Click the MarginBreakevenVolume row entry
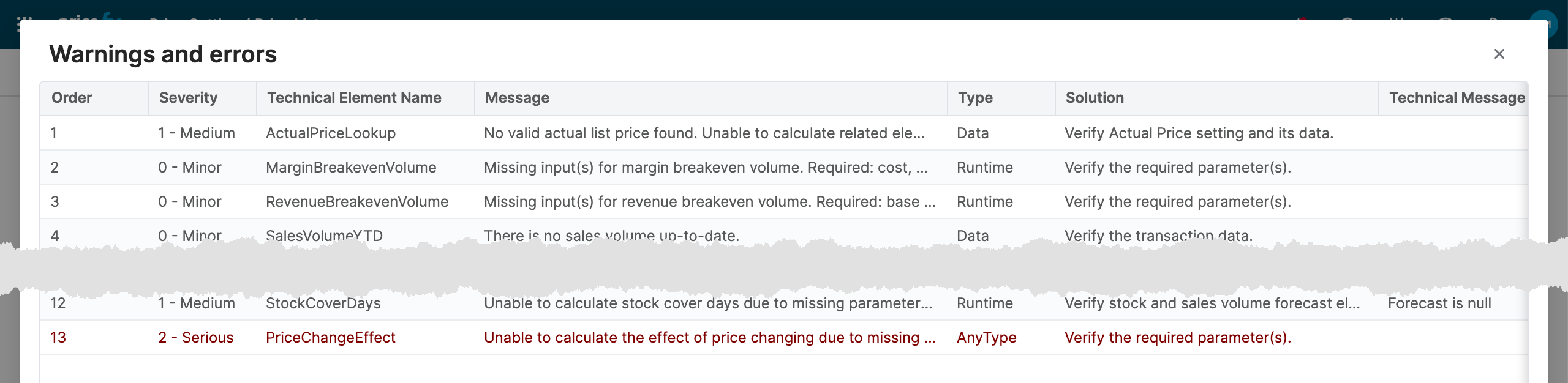This screenshot has height=383, width=1568. (x=351, y=168)
